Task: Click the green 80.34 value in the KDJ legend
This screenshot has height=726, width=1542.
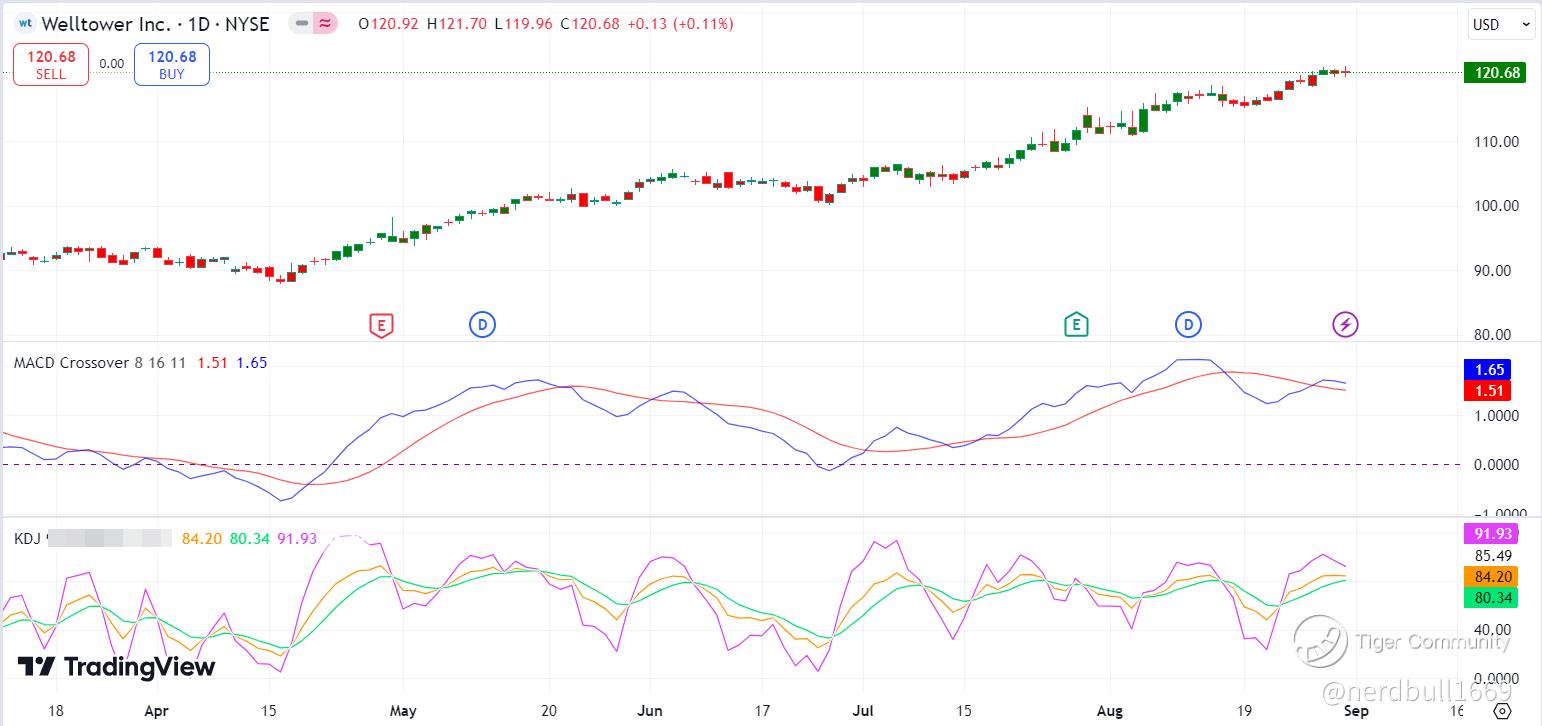Action: tap(250, 539)
